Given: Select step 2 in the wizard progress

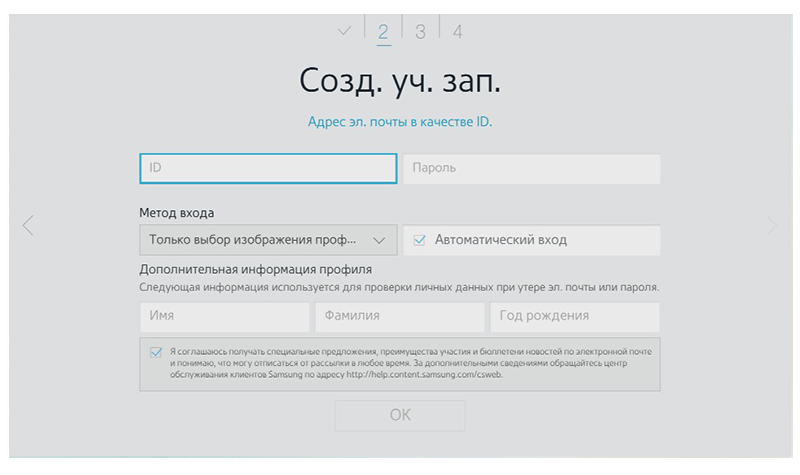Looking at the screenshot, I should (x=383, y=31).
